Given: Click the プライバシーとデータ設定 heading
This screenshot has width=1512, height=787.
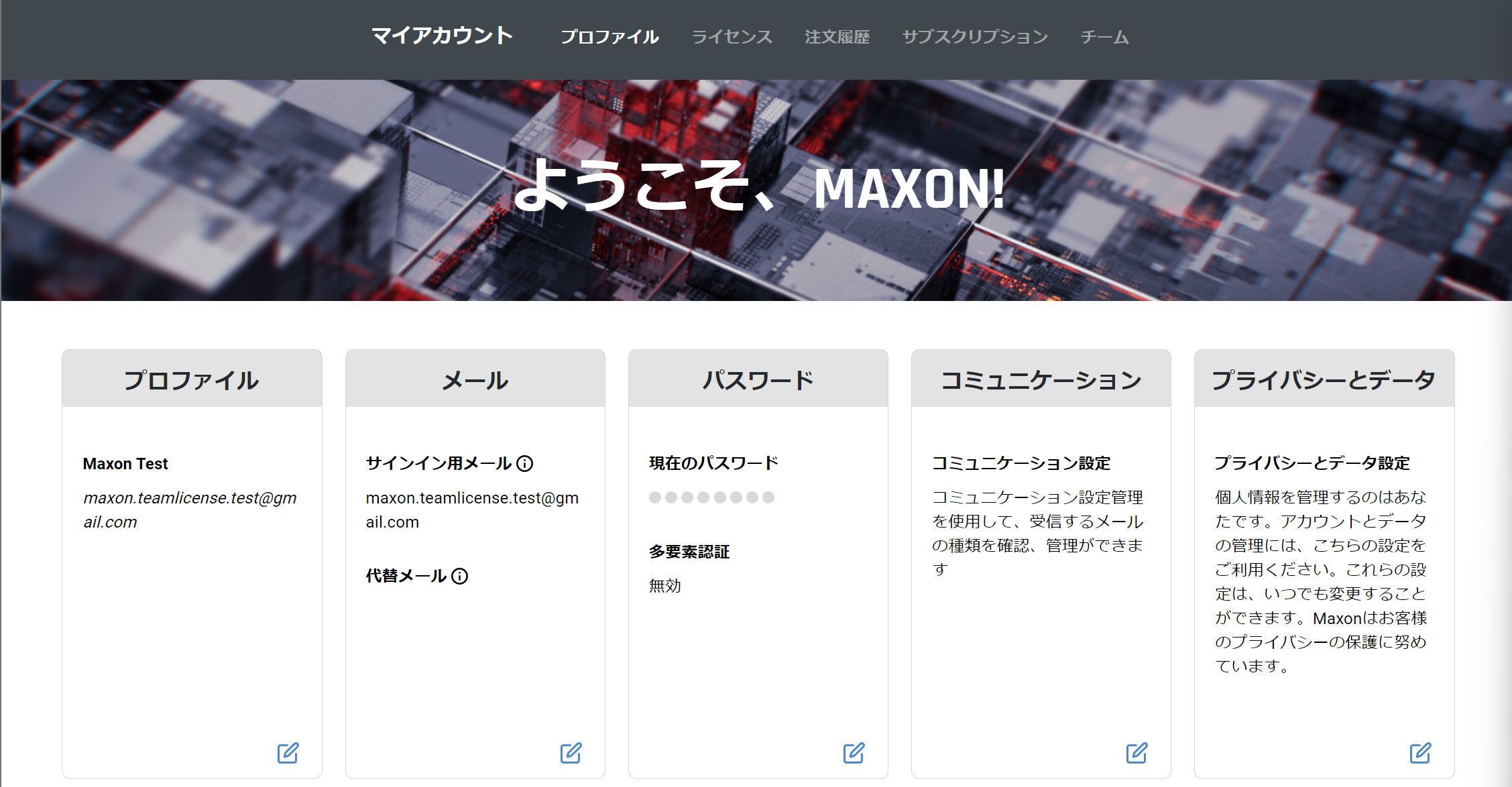Looking at the screenshot, I should click(1312, 463).
